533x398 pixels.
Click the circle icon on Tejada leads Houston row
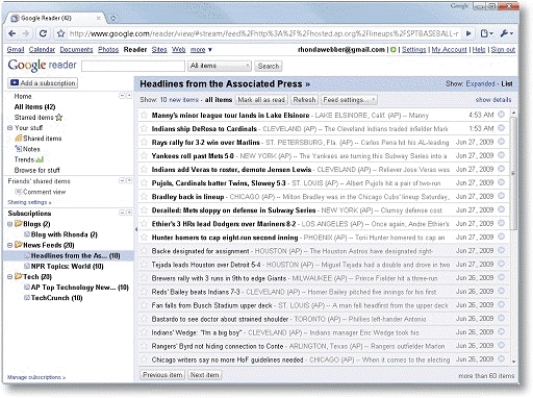click(501, 264)
